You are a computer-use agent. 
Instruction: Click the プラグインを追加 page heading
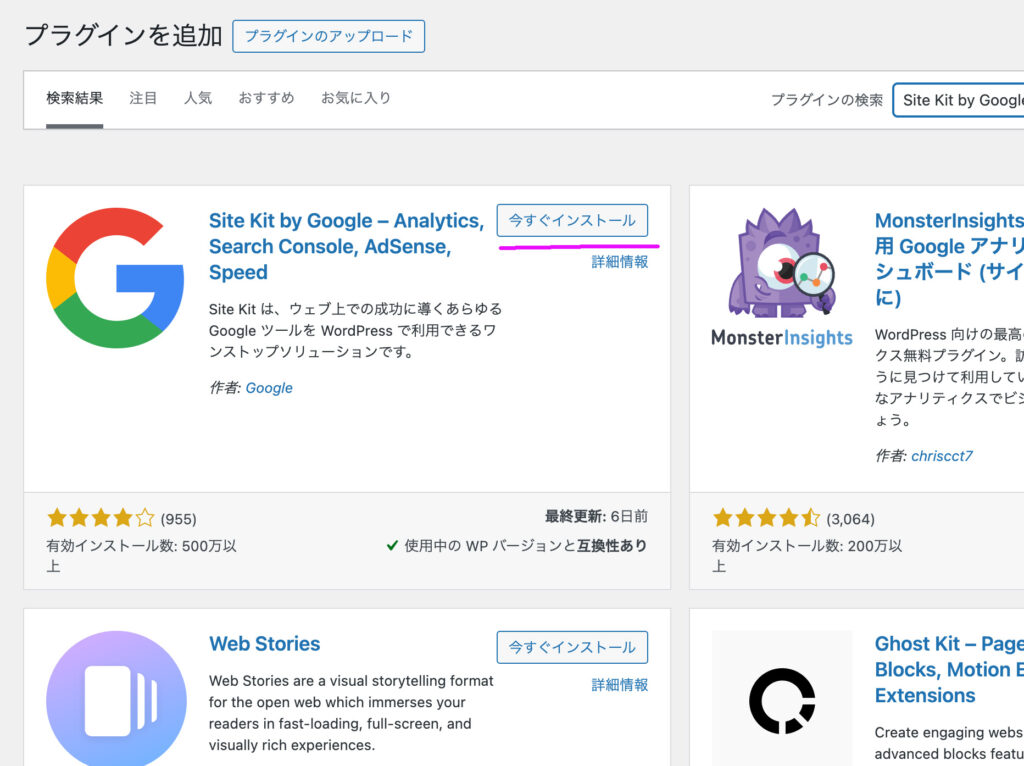pyautogui.click(x=123, y=35)
